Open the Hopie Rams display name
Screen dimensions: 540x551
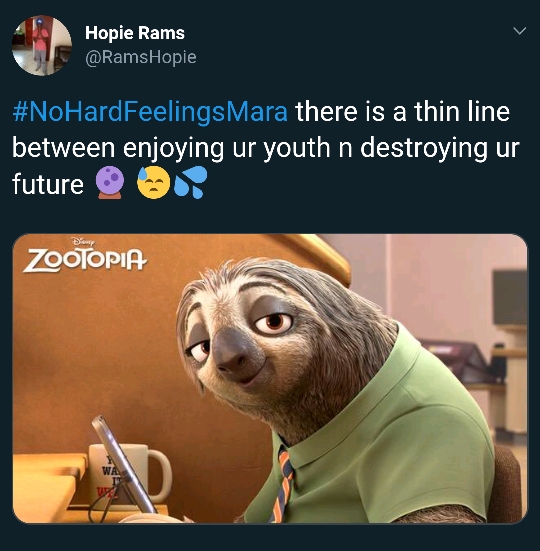135,33
